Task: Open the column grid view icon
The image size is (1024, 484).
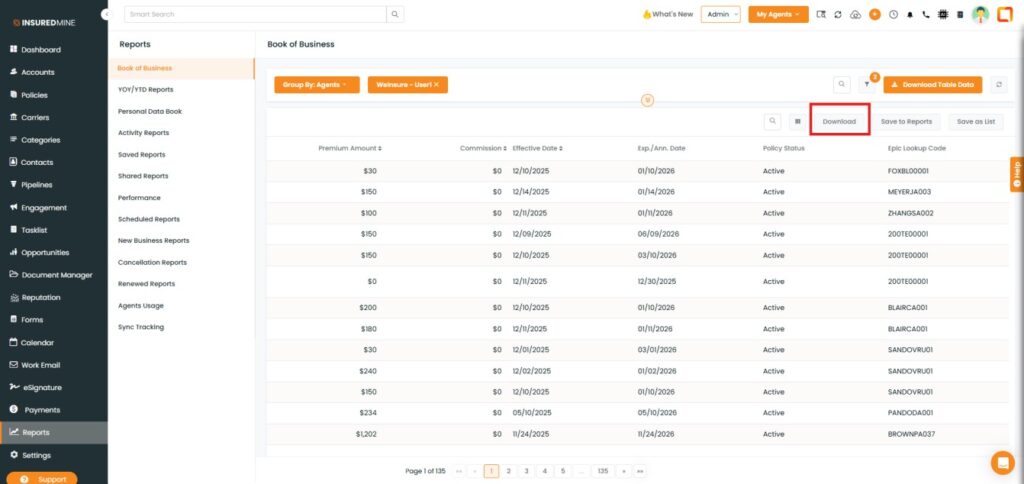Action: (797, 121)
